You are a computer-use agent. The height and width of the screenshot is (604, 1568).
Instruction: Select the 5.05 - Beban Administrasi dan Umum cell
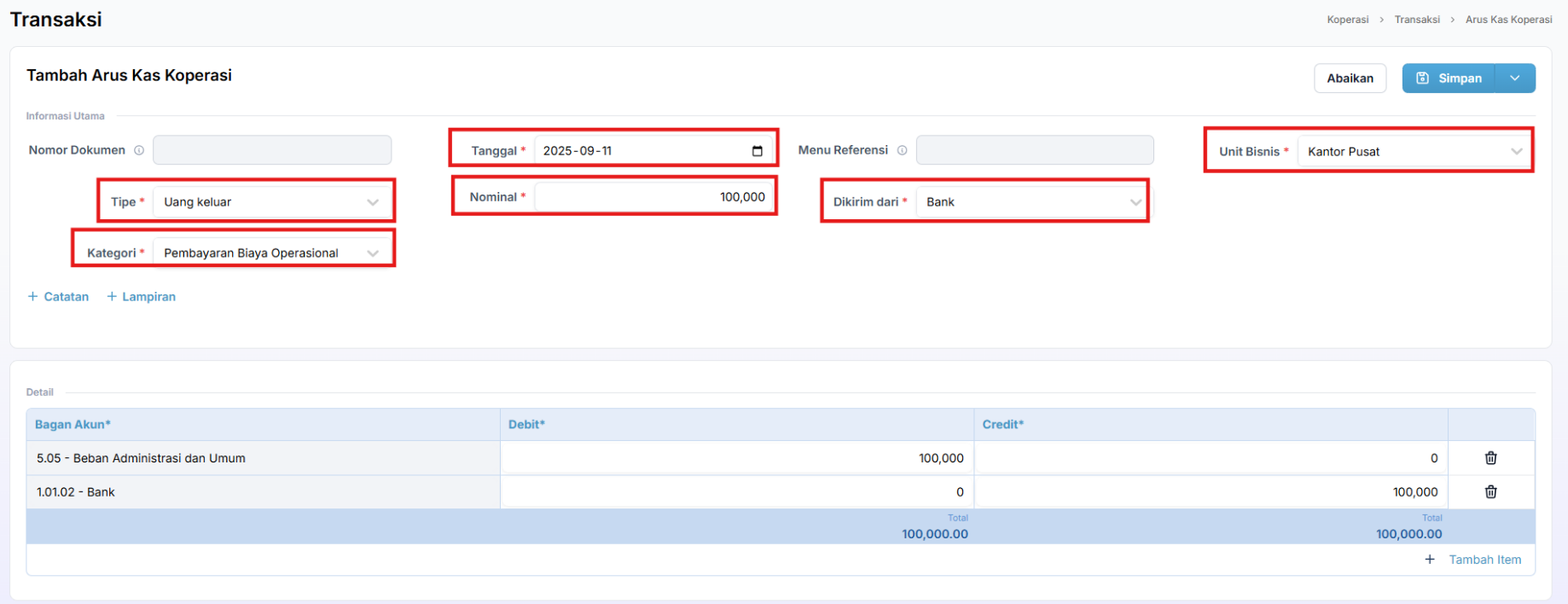coord(264,458)
